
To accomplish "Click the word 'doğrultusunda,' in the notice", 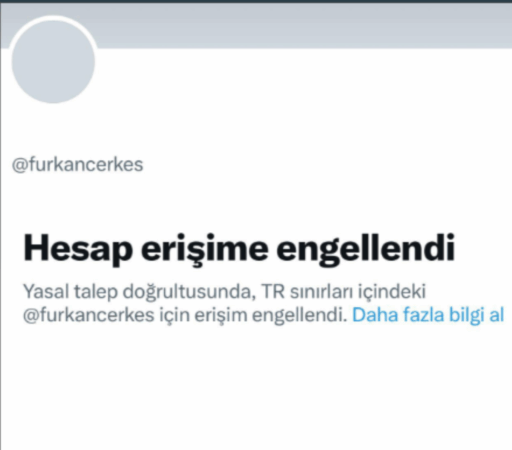I will click(189, 291).
